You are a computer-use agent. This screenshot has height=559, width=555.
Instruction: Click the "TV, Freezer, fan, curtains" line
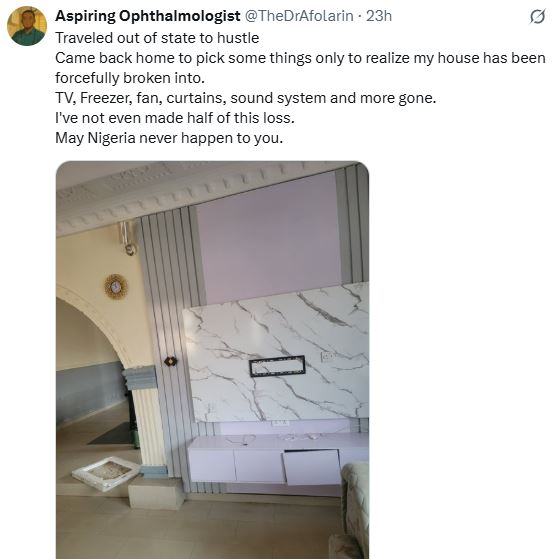coord(246,98)
